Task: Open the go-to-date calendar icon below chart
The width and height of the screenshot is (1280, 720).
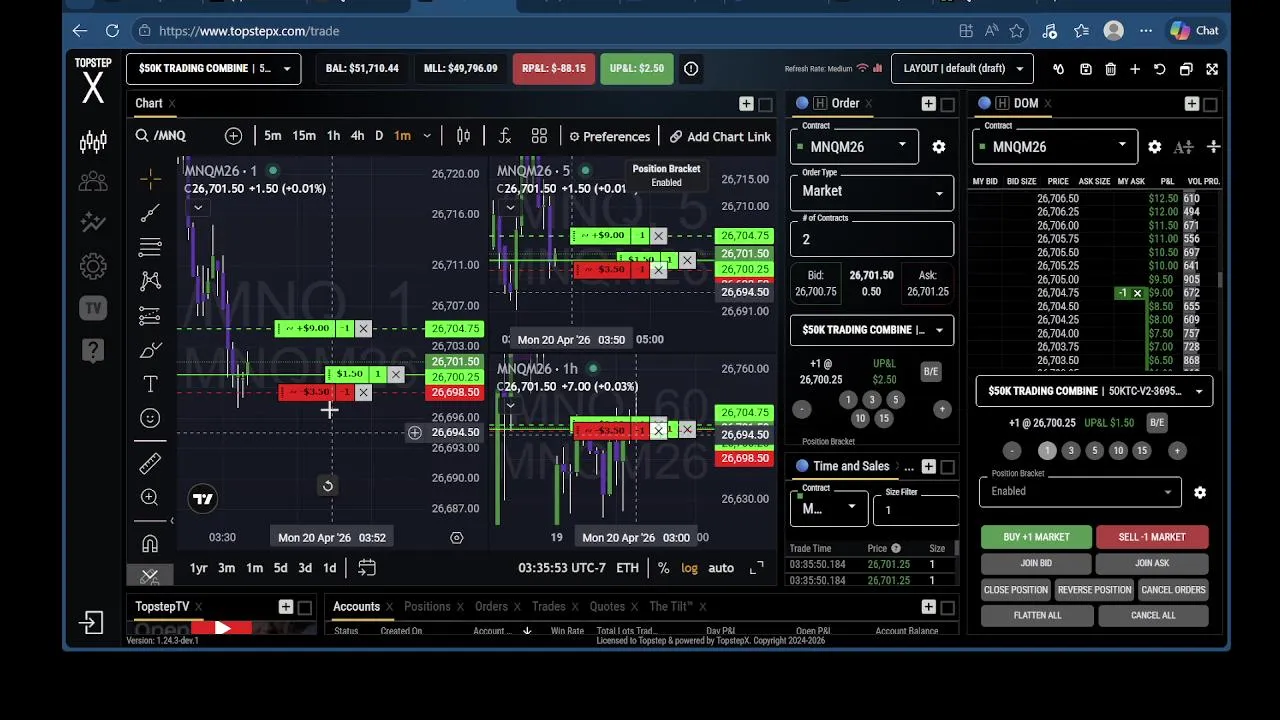Action: (x=367, y=568)
